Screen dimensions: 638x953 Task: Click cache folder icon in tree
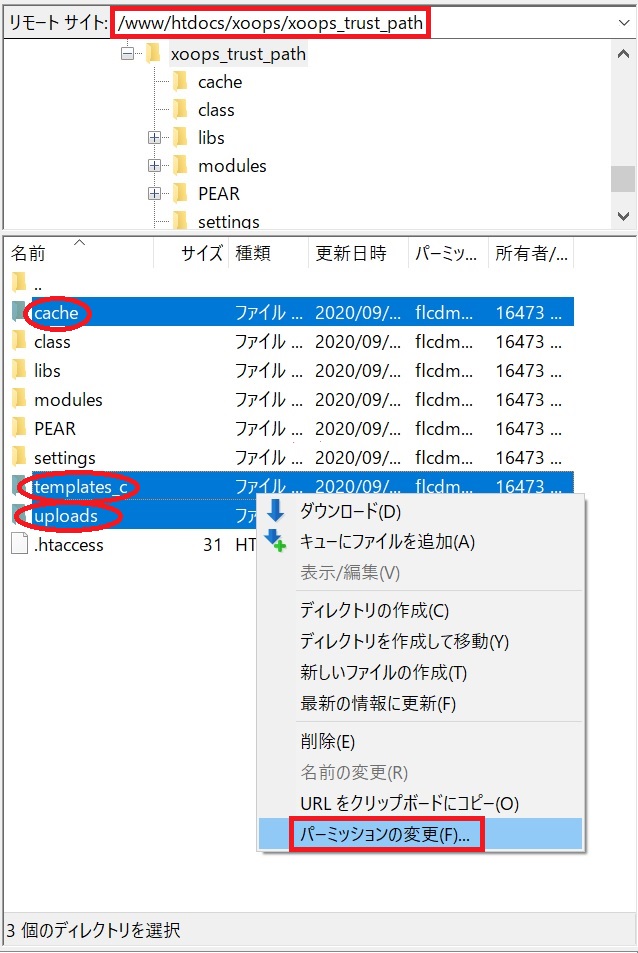tap(180, 81)
